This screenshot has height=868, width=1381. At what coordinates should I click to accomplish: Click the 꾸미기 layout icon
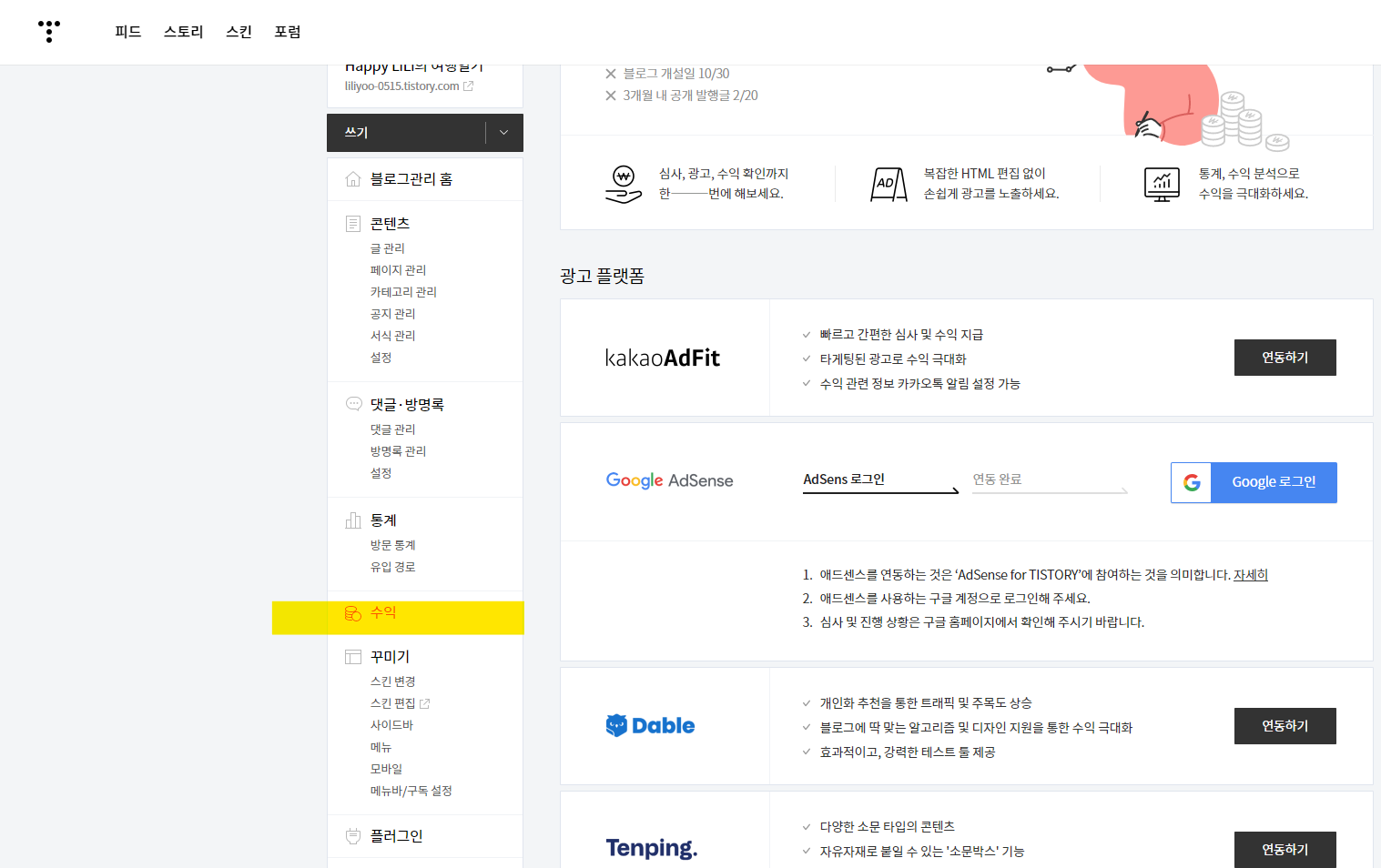(x=353, y=657)
